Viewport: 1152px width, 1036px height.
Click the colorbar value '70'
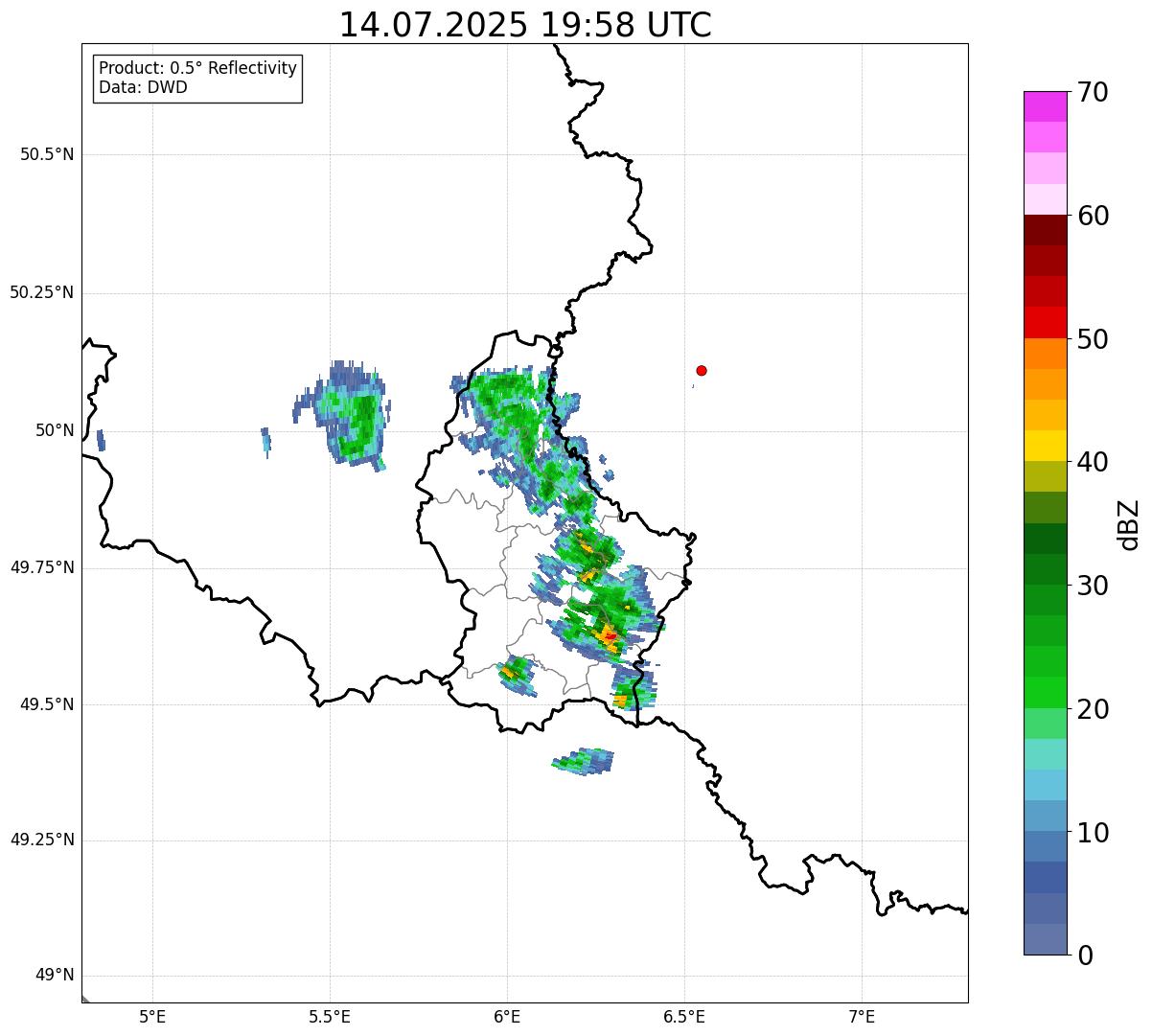pyautogui.click(x=1093, y=93)
